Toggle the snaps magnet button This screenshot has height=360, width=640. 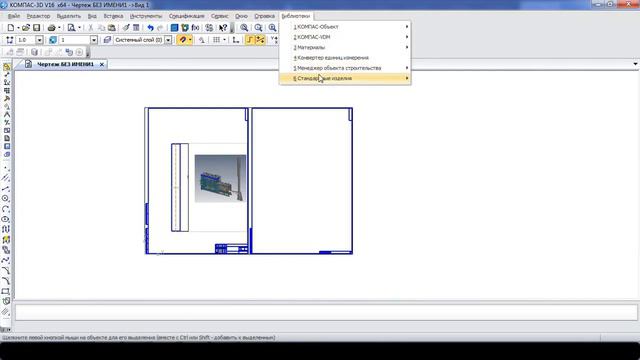[x=182, y=40]
